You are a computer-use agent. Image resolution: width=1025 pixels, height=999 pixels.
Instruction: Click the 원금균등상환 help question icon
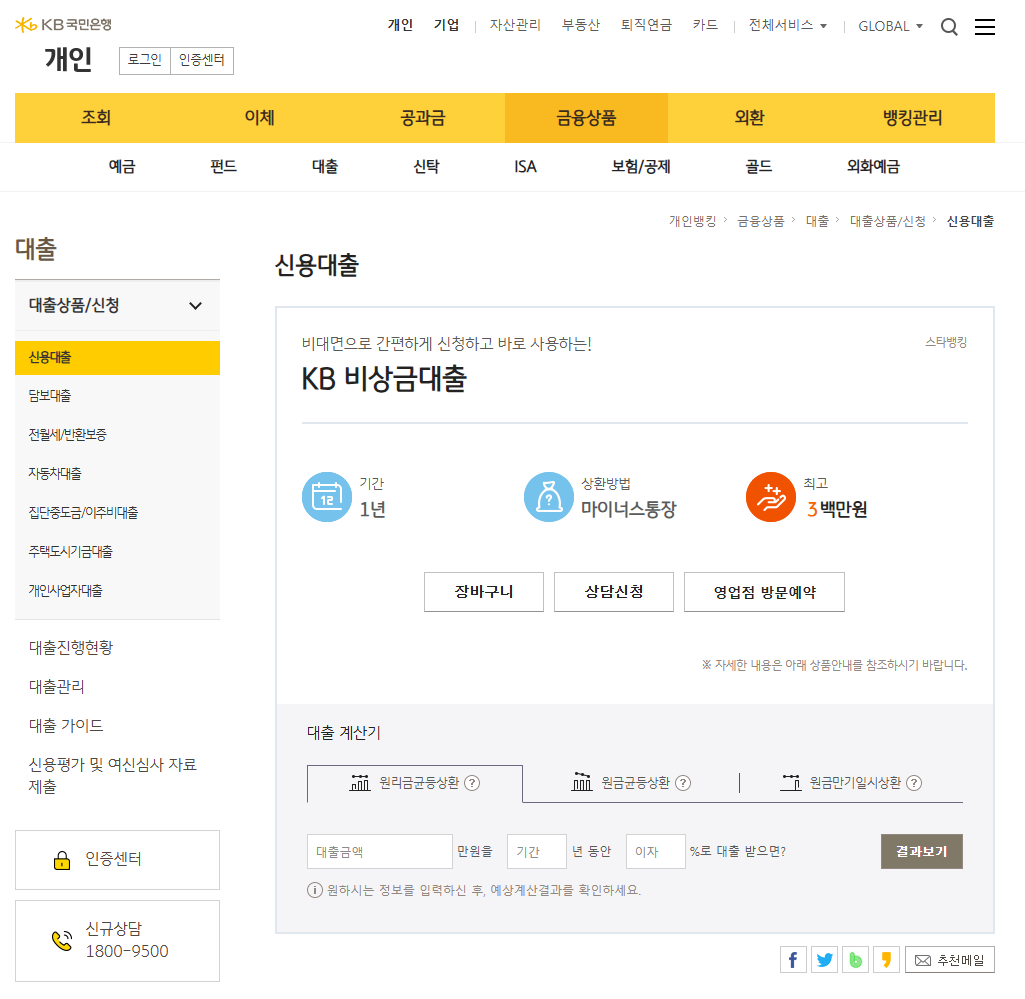pyautogui.click(x=682, y=783)
